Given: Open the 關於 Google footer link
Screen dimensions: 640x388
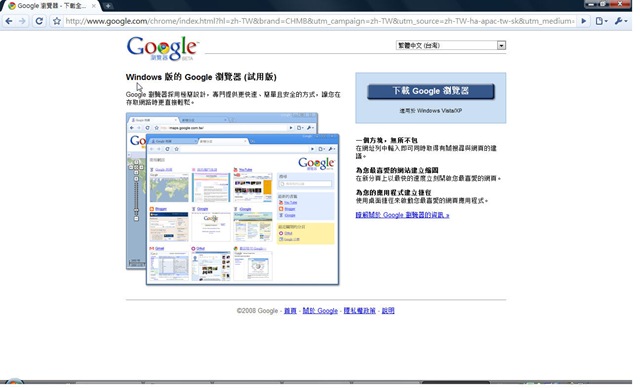Looking at the screenshot, I should click(x=320, y=311).
